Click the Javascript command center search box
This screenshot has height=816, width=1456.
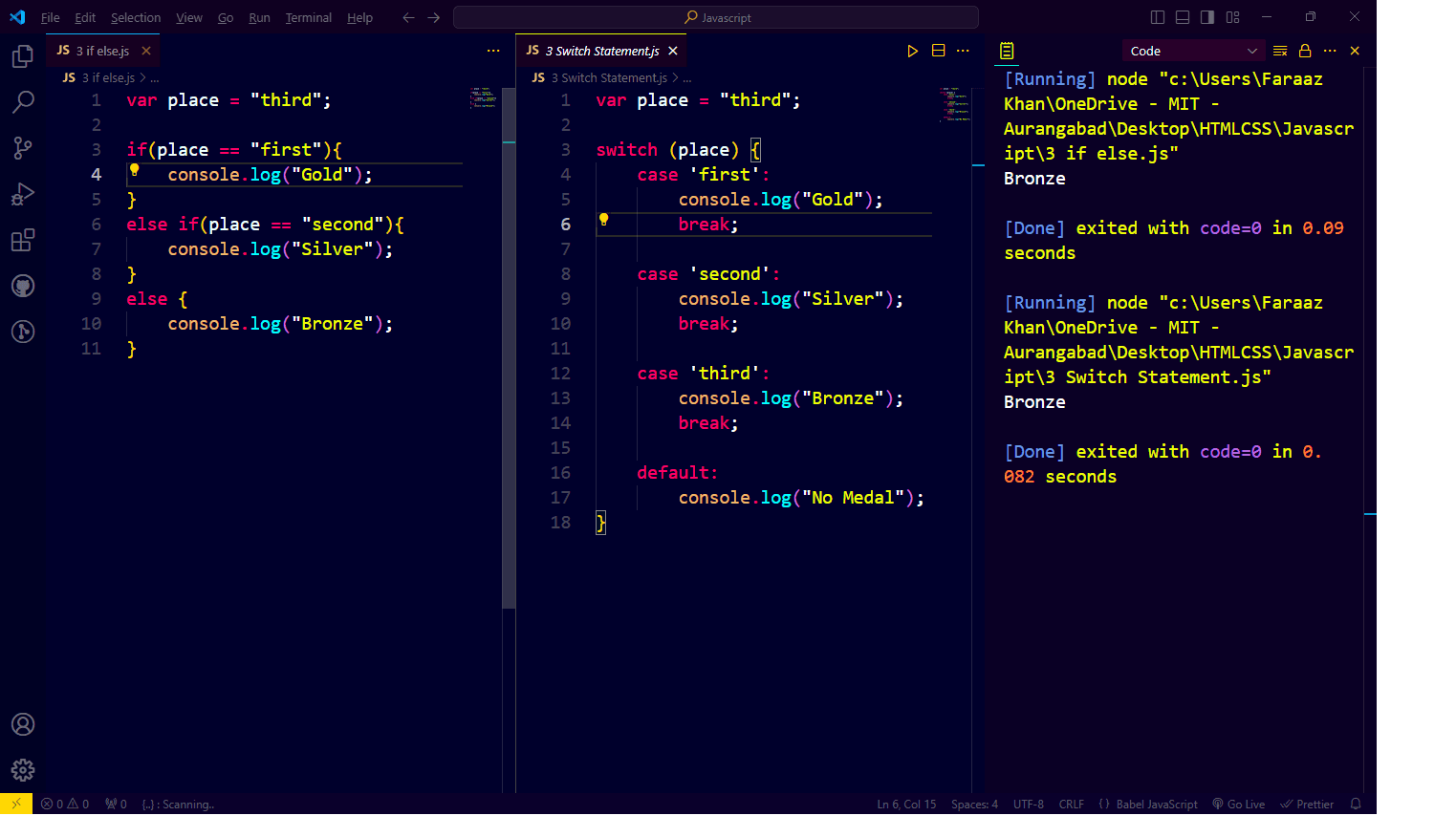click(x=716, y=17)
